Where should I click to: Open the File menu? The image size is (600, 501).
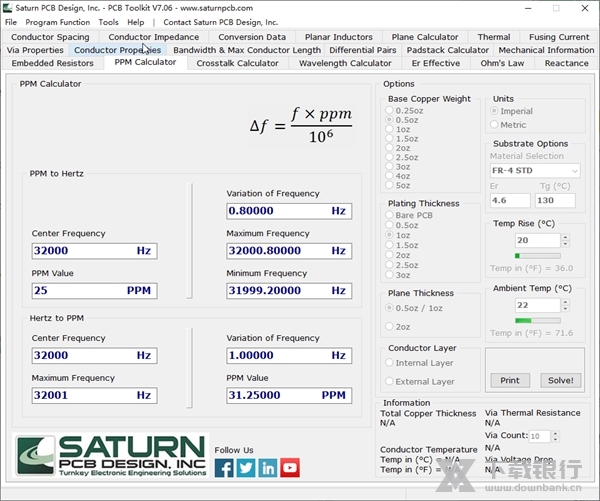11,22
